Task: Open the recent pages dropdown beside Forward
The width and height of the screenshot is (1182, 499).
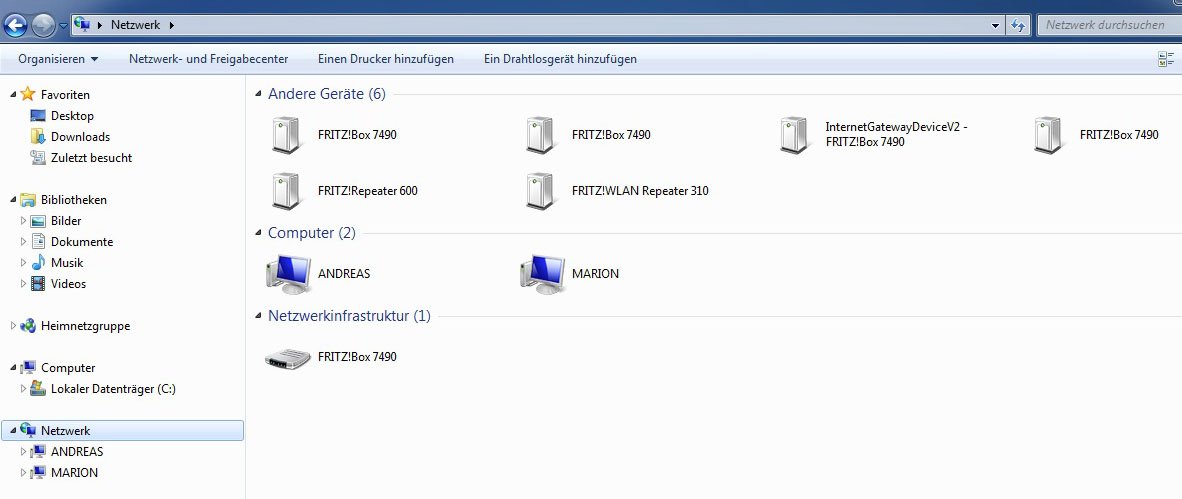Action: [63, 26]
